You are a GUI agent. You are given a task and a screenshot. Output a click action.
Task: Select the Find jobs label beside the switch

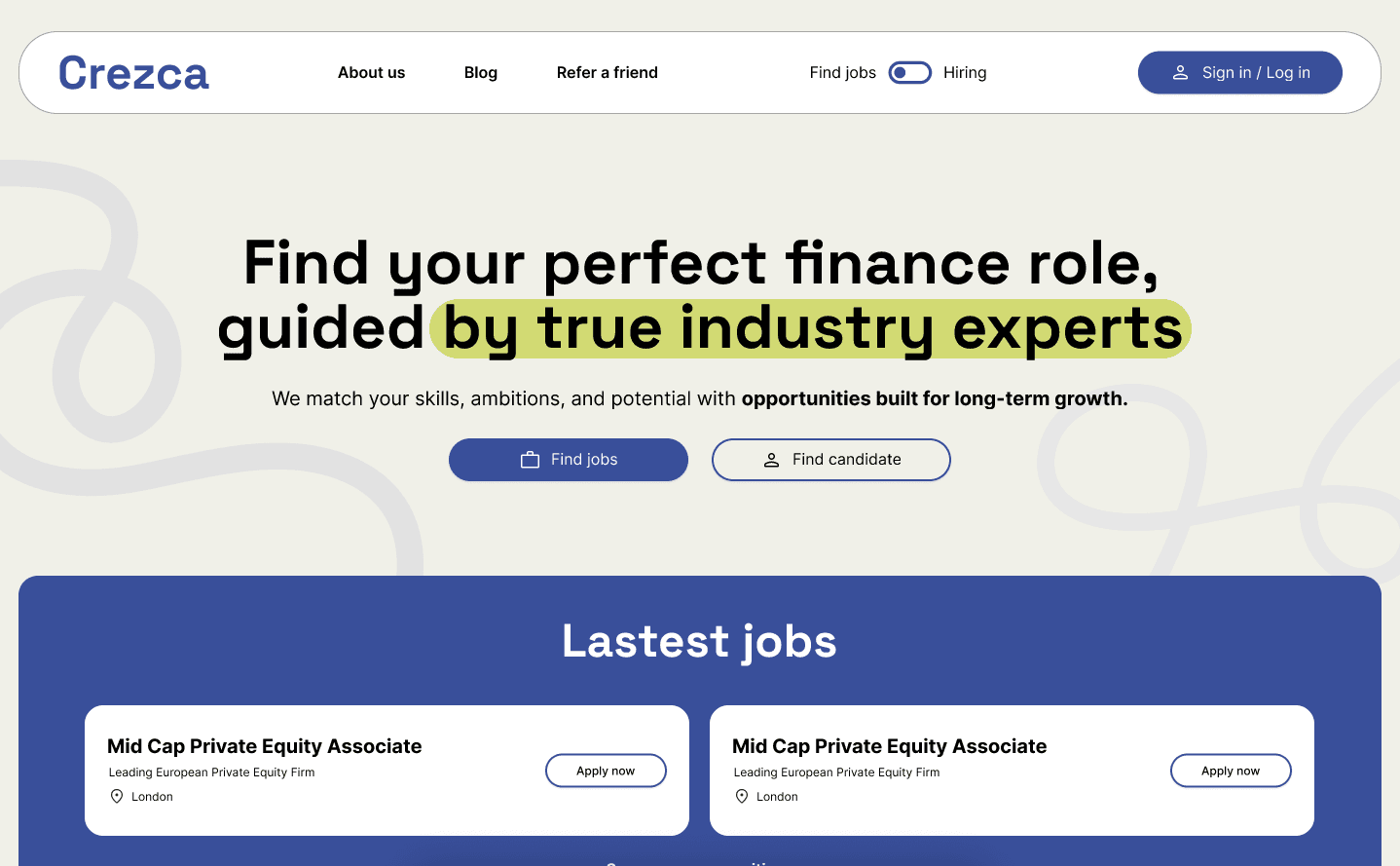[842, 73]
